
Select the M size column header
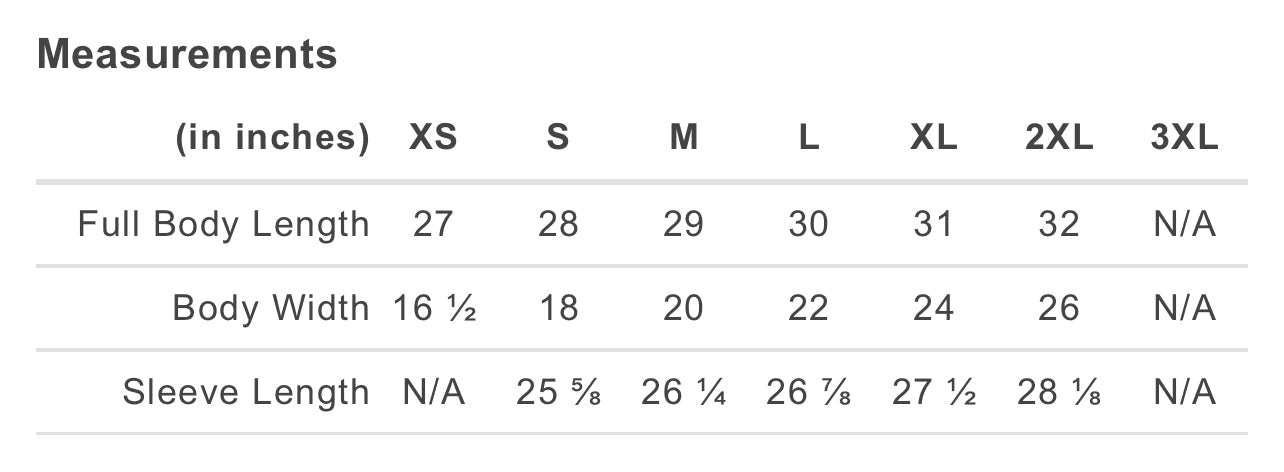pyautogui.click(x=684, y=138)
